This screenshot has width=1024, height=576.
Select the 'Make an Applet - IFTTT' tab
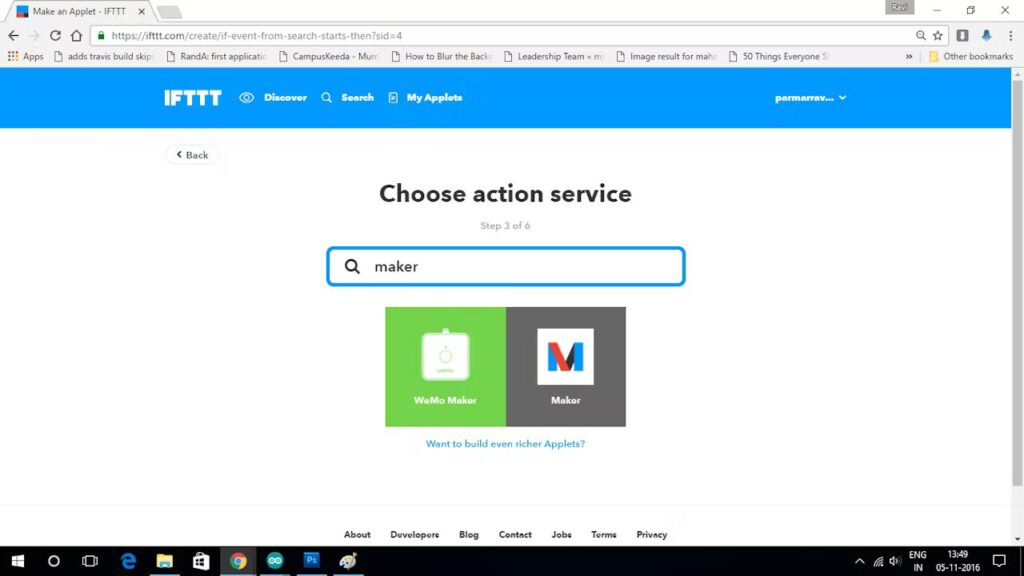78,12
